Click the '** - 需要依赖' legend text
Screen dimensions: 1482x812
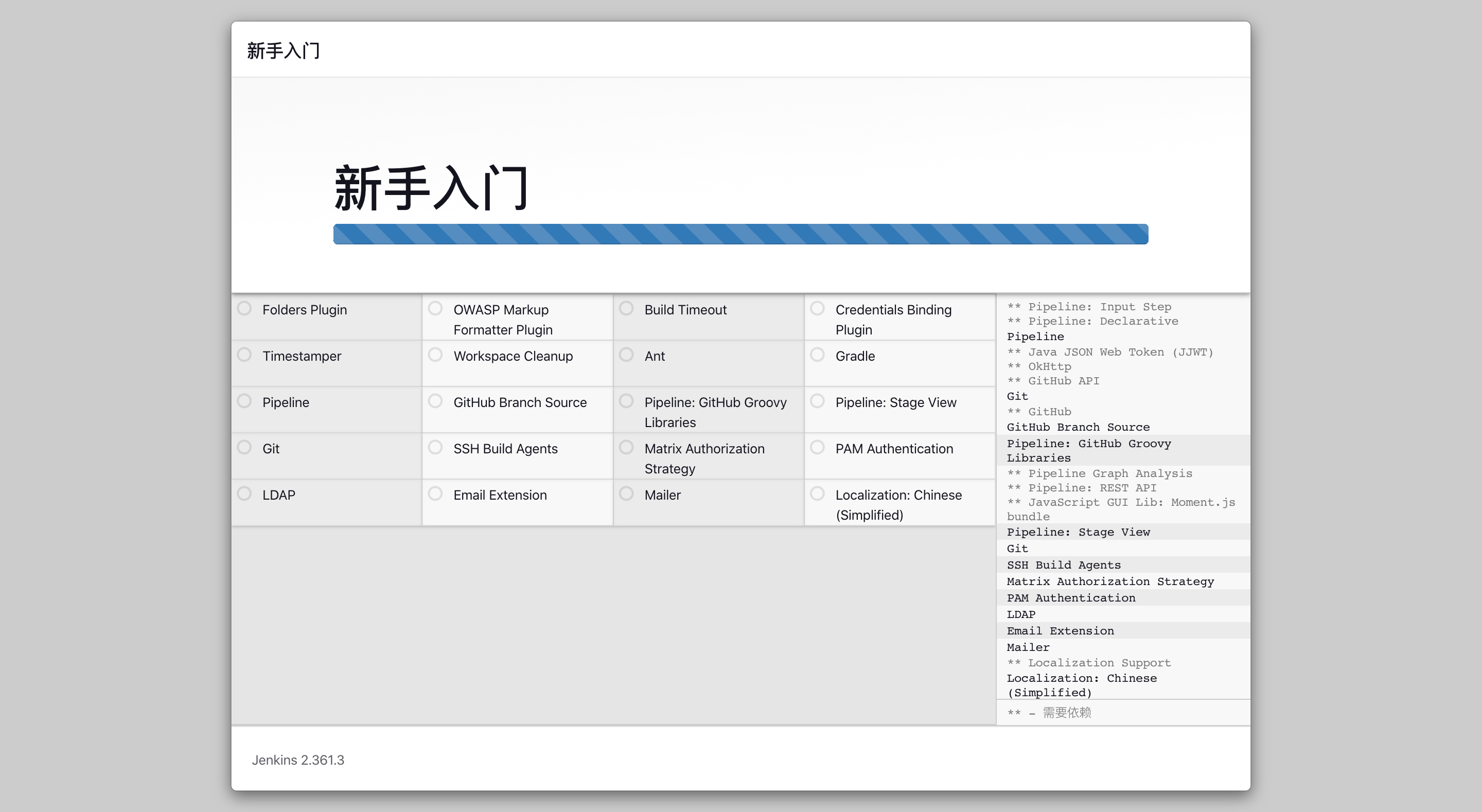pos(1049,713)
